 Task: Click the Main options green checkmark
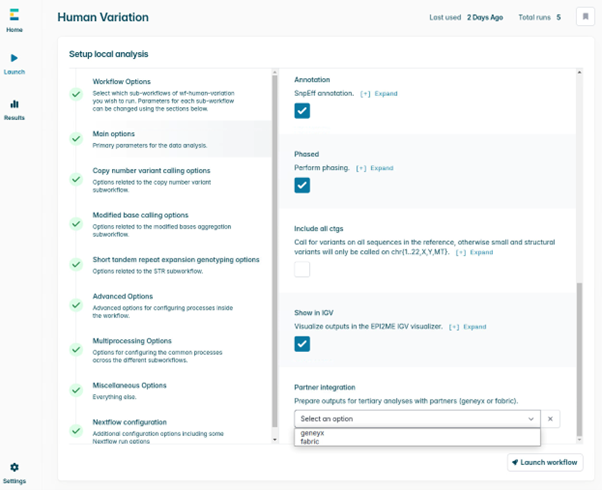tap(76, 139)
